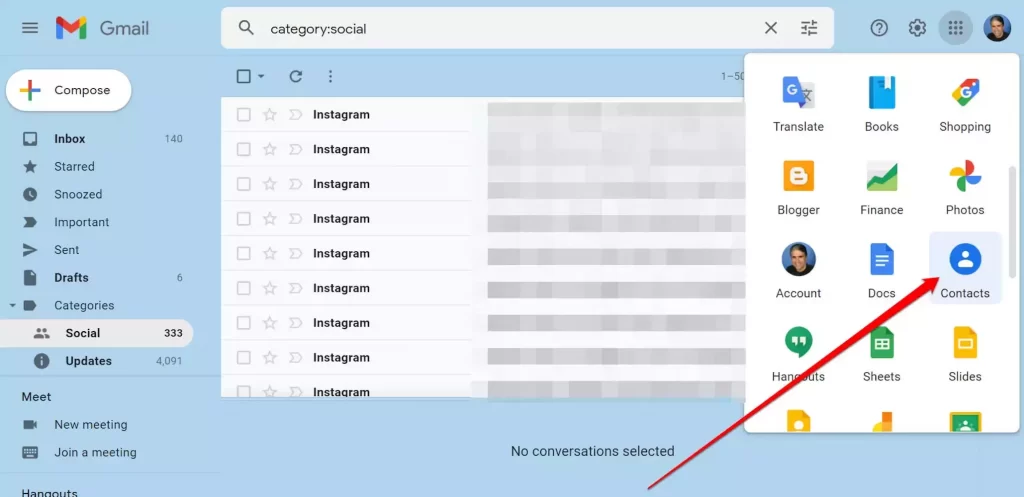Collapse the Categories section in sidebar
1024x497 pixels.
(12, 306)
